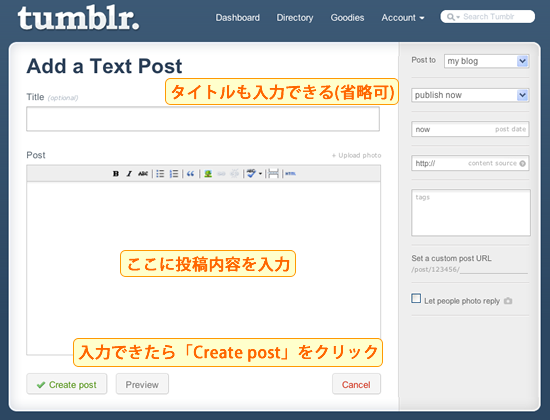Insert an ordered numbered list
550x420 pixels.
[174, 174]
